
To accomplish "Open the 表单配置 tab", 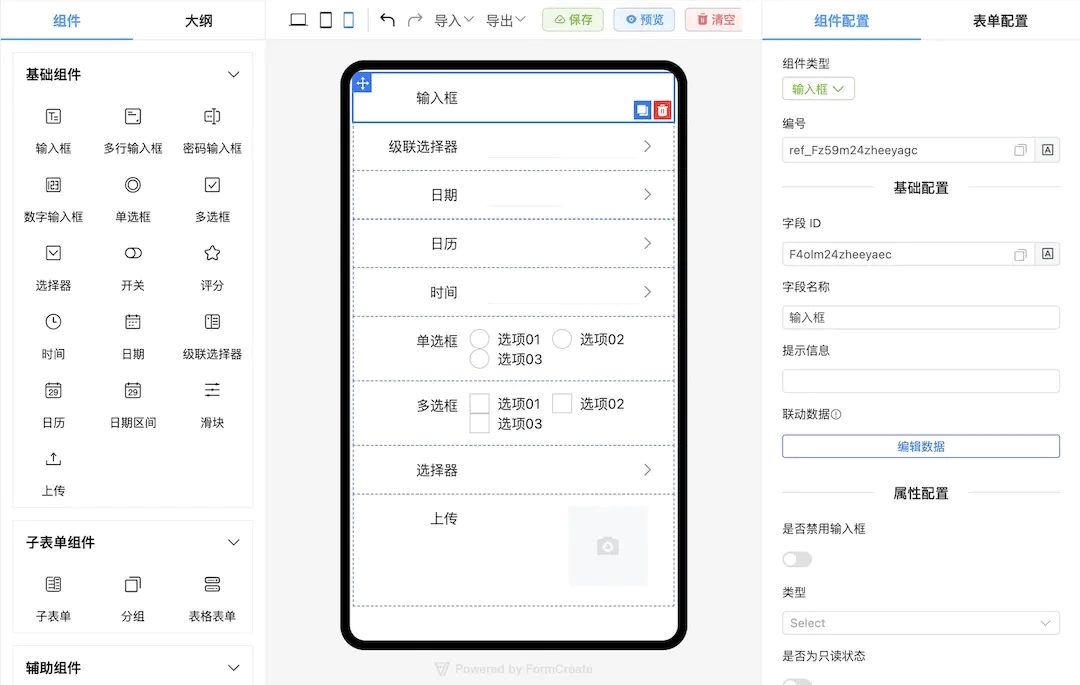I will (999, 20).
